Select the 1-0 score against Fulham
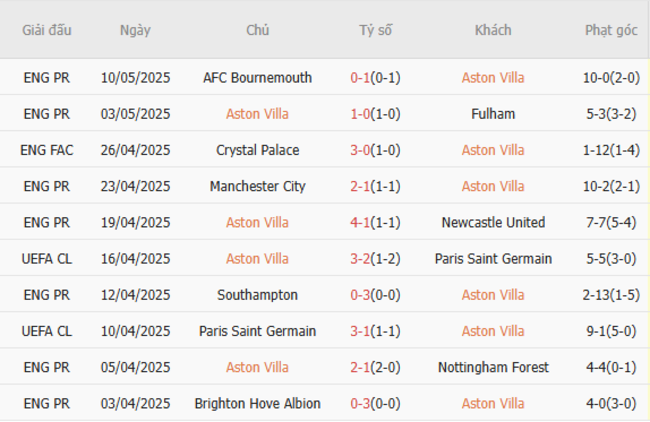The width and height of the screenshot is (650, 422). click(360, 114)
